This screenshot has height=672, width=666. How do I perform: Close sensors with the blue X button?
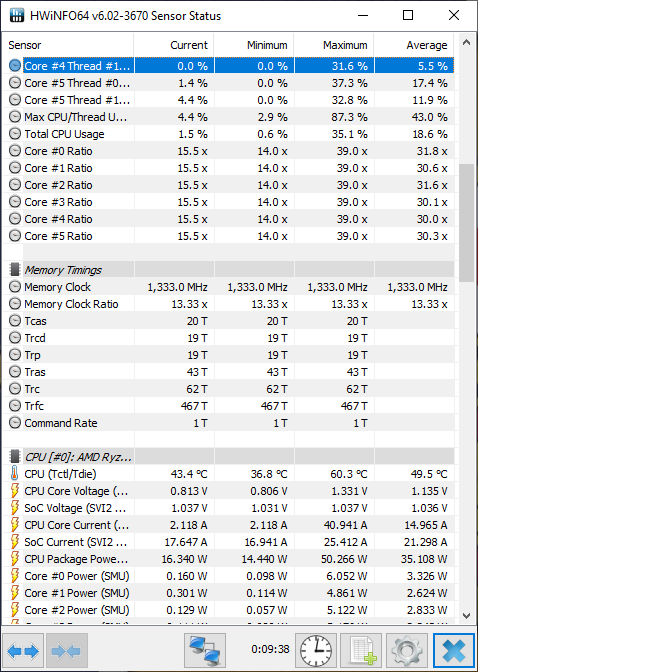click(x=453, y=651)
